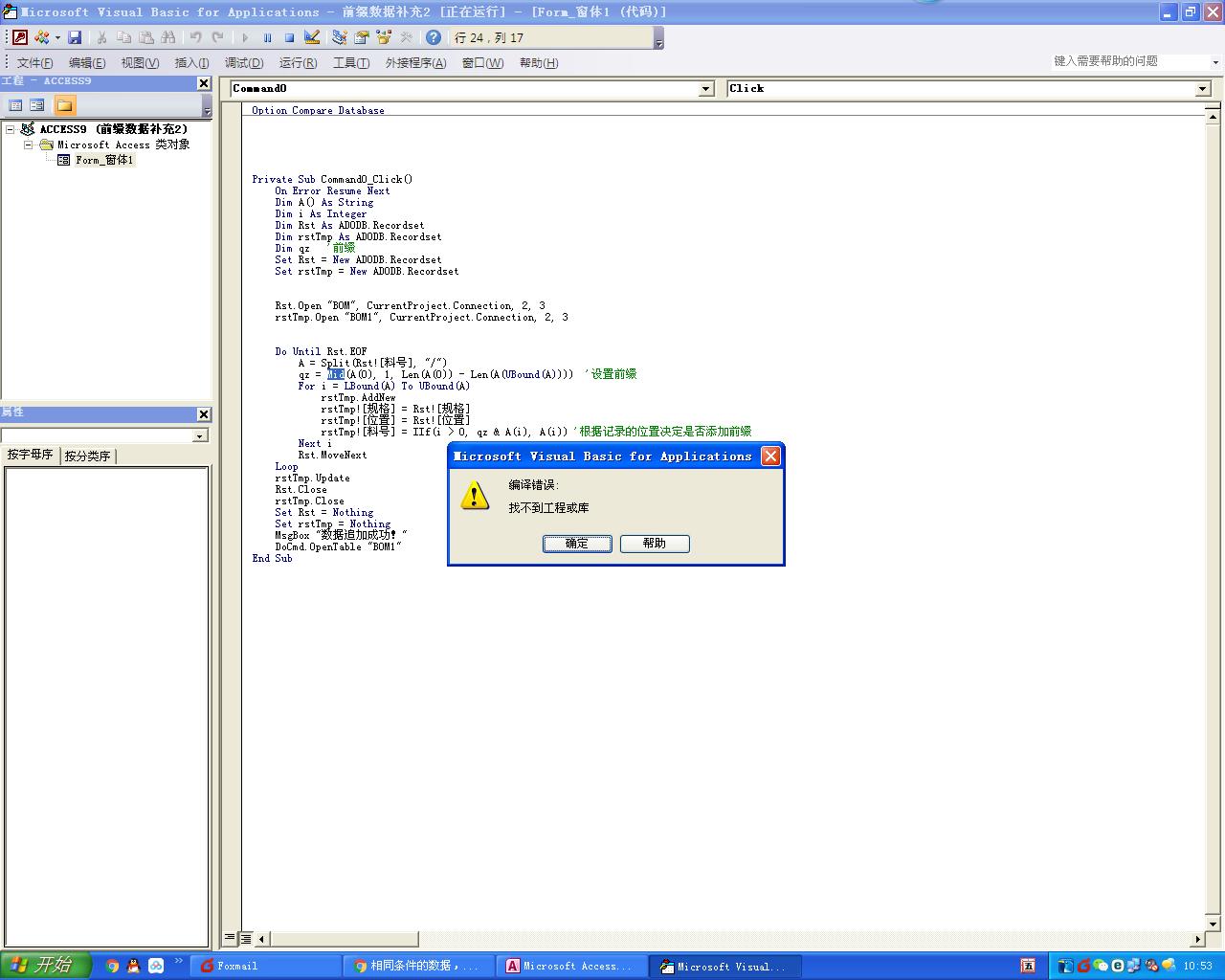Click the code horizontal scrollbar thumb
The image size is (1225, 980).
click(344, 939)
